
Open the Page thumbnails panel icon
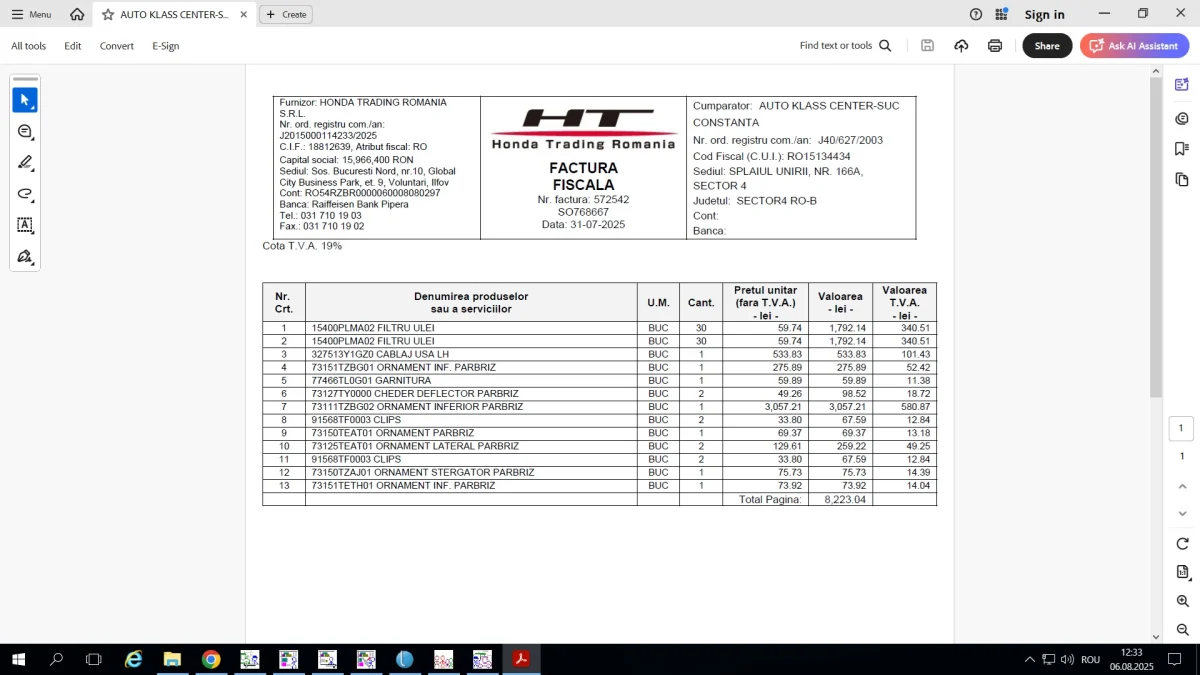click(1182, 180)
